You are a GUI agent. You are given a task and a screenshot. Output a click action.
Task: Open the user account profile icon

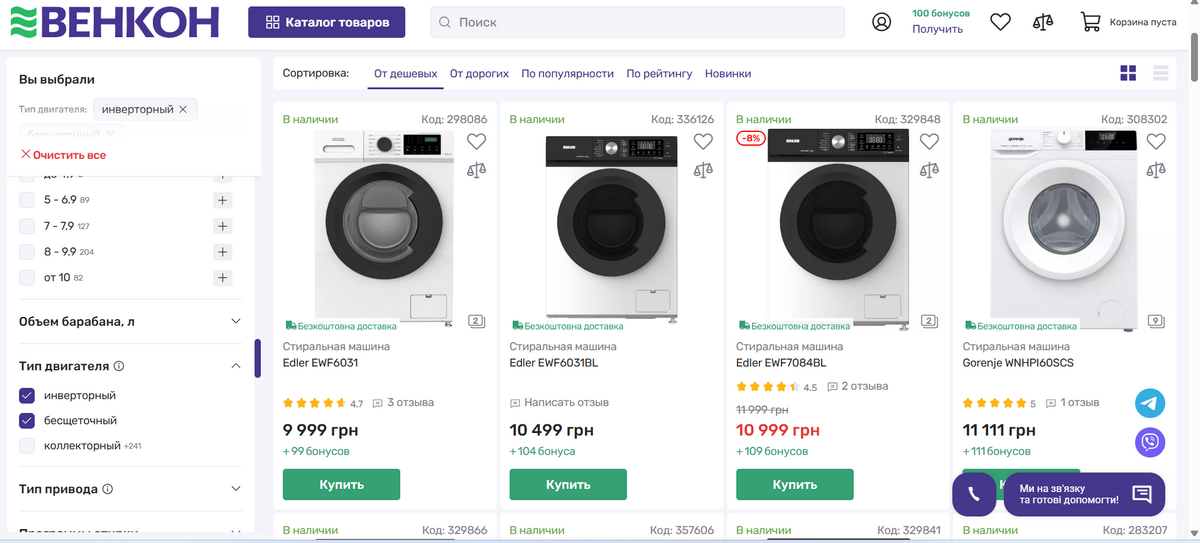pos(881,22)
